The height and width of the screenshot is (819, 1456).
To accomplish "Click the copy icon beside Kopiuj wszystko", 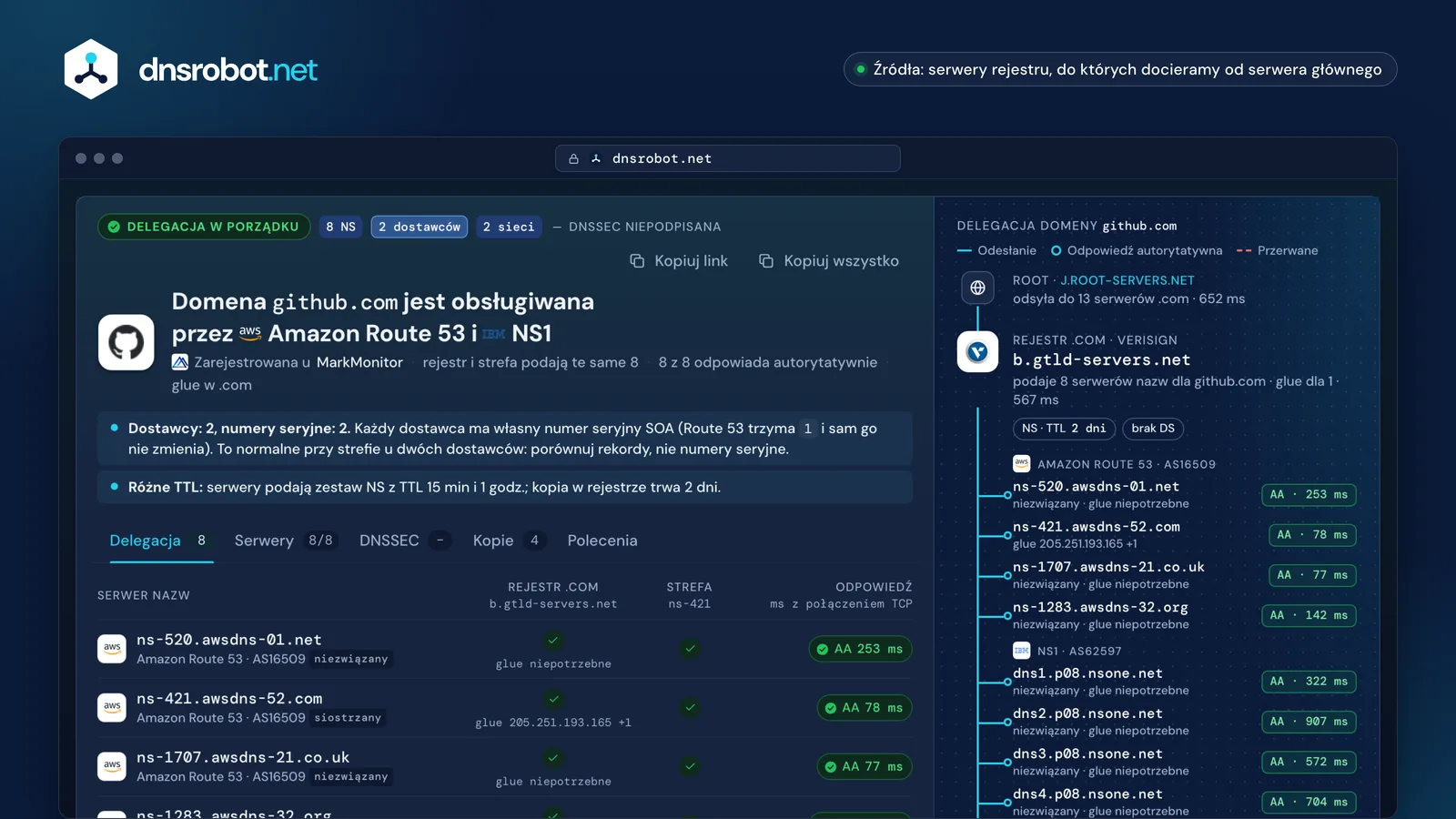I will click(766, 261).
